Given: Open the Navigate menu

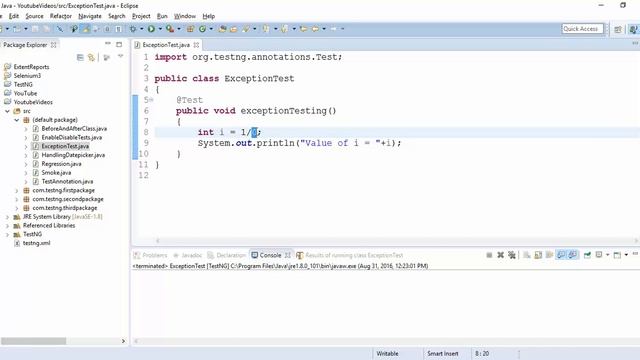Looking at the screenshot, I should [x=90, y=16].
